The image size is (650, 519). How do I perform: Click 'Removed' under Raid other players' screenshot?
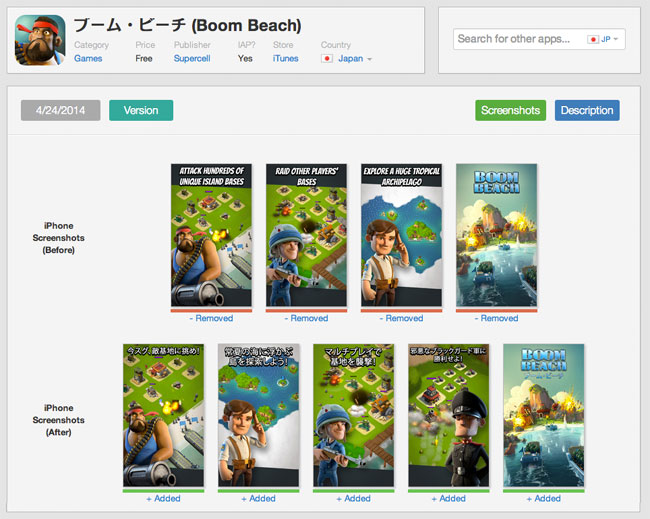pyautogui.click(x=306, y=318)
